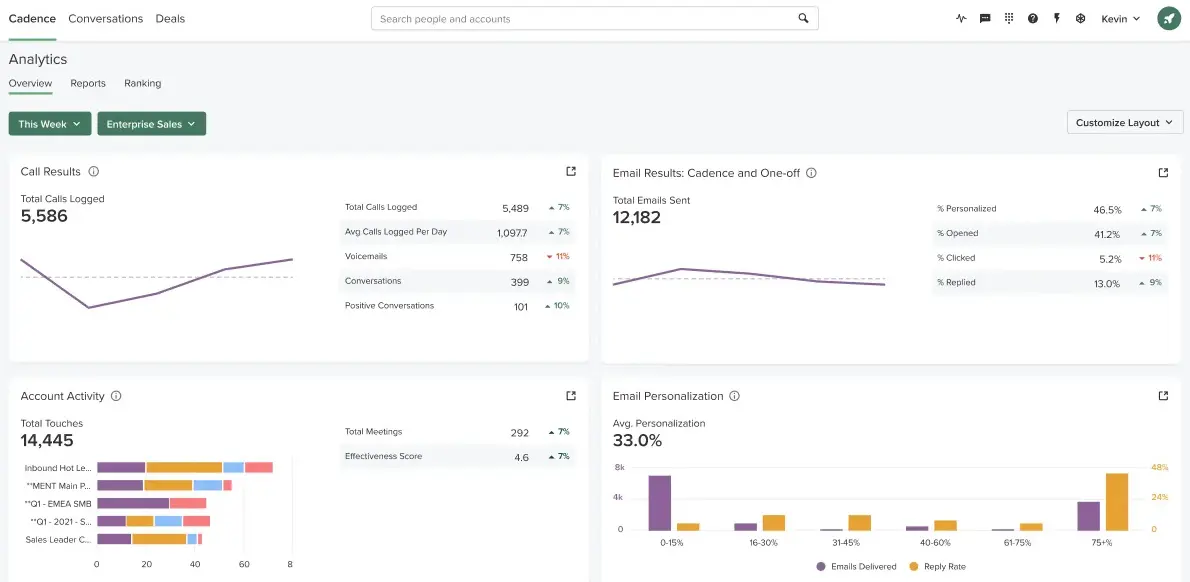Click the purple bar for 0-15% personalization
Screen dimensions: 1190x582
coord(660,503)
